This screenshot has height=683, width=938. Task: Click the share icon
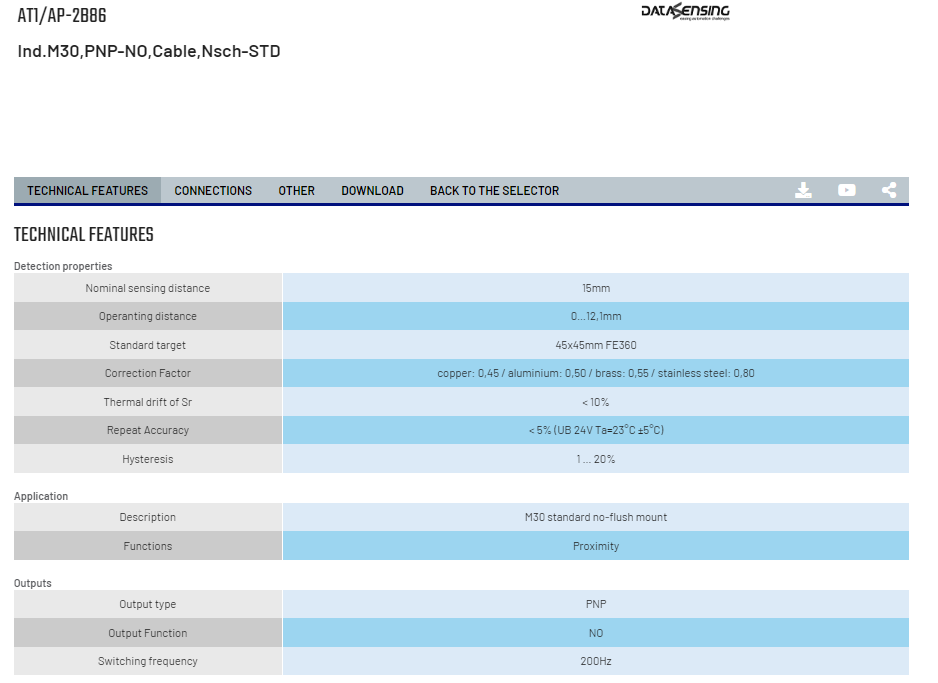click(889, 190)
